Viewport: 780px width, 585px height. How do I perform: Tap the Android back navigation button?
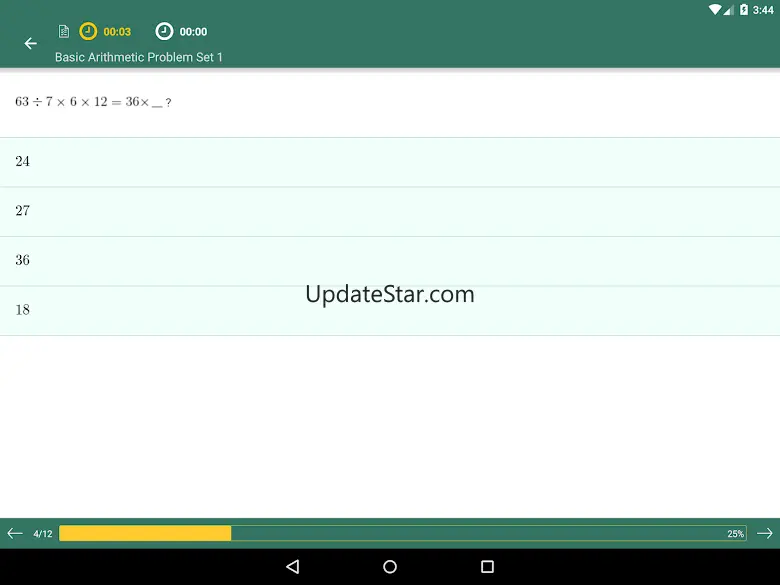pyautogui.click(x=293, y=567)
